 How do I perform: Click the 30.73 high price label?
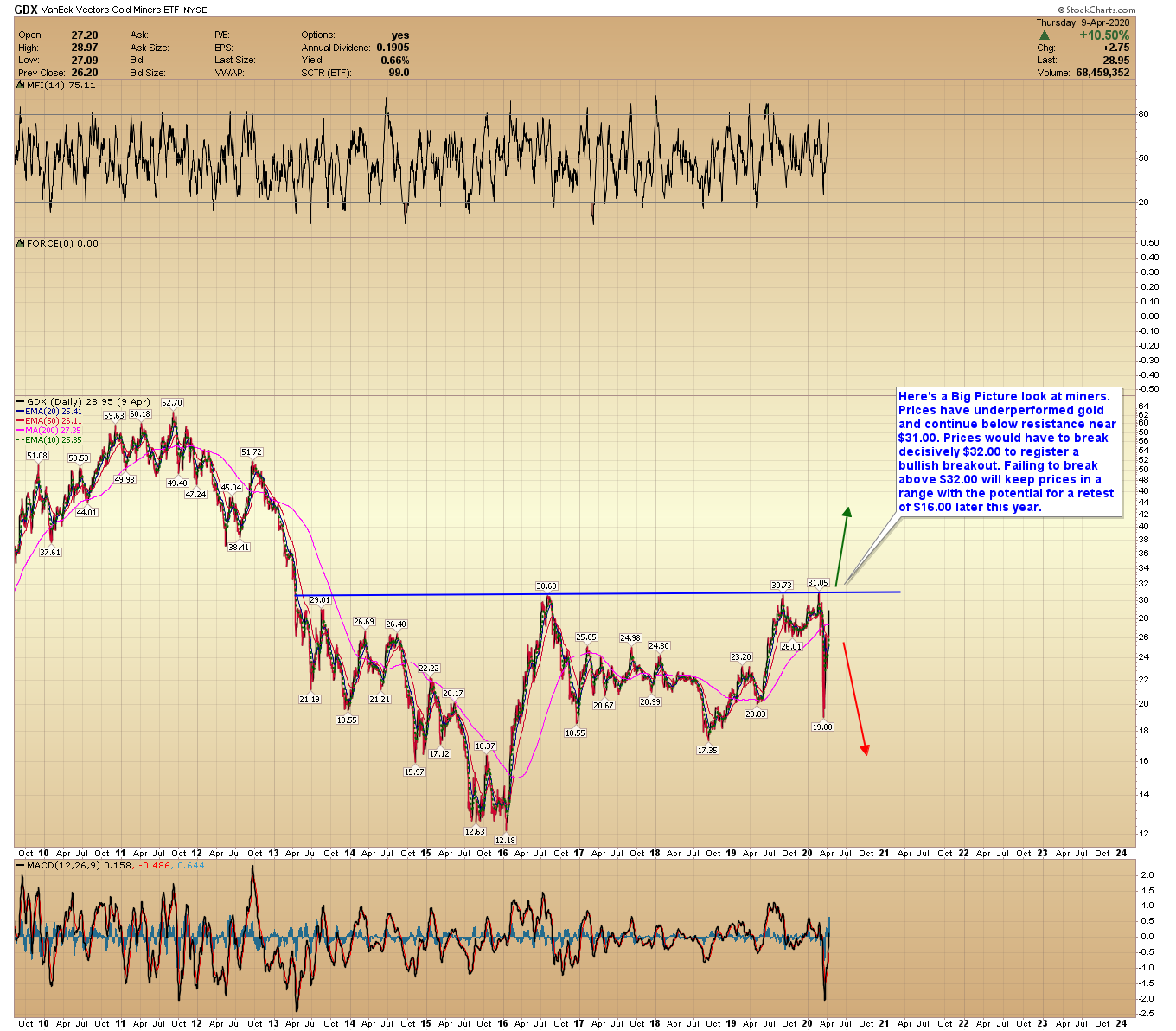[782, 585]
